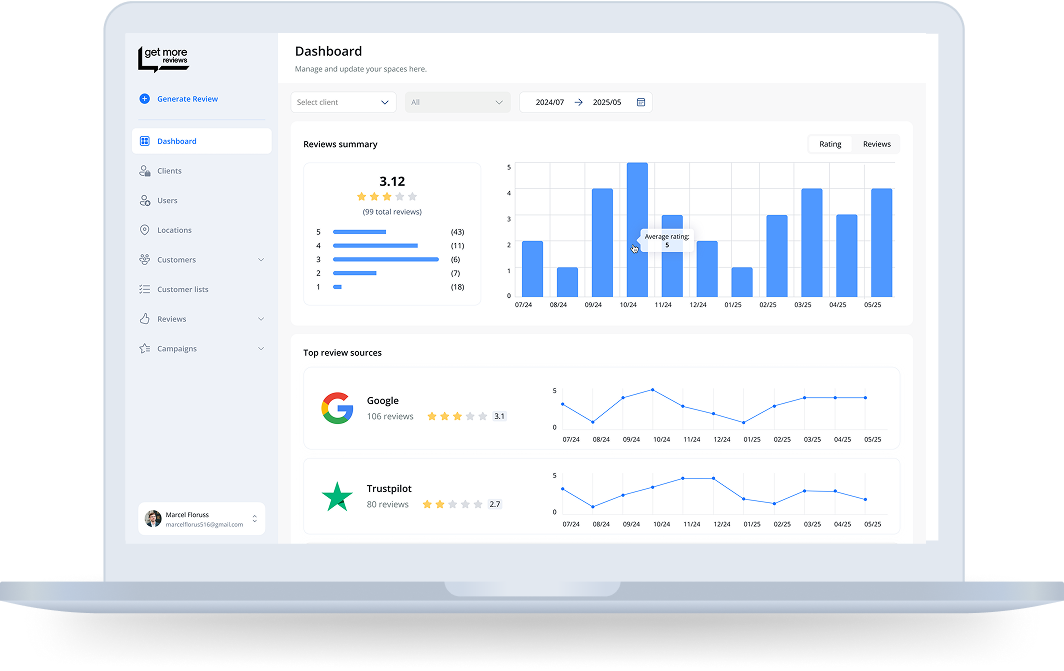
Task: Open the Select client dropdown
Action: (x=343, y=102)
